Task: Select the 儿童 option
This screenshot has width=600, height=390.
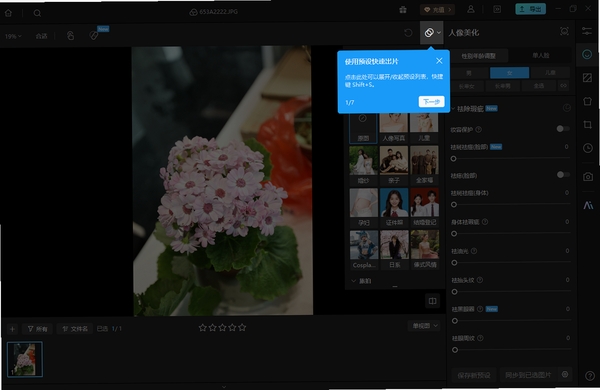Action: 550,73
